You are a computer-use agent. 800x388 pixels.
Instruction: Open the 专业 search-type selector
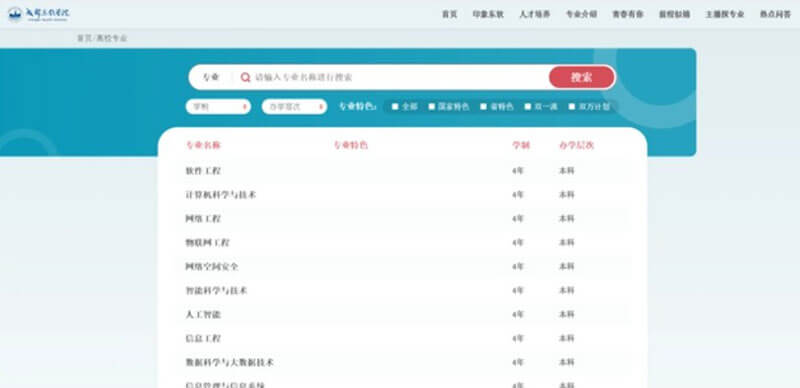coord(211,78)
